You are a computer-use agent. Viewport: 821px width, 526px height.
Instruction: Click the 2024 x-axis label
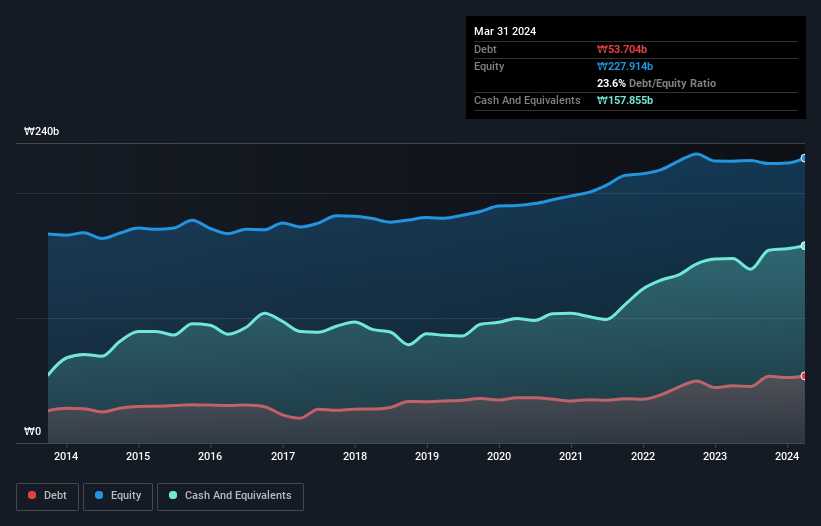tap(787, 456)
